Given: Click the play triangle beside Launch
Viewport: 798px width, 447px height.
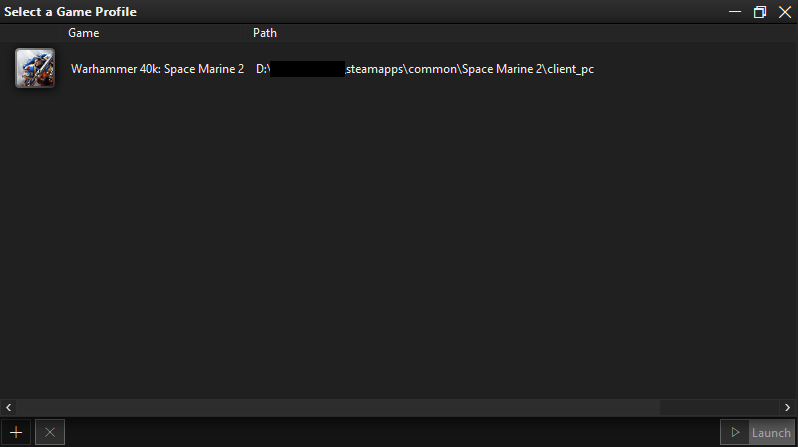Looking at the screenshot, I should pos(735,432).
